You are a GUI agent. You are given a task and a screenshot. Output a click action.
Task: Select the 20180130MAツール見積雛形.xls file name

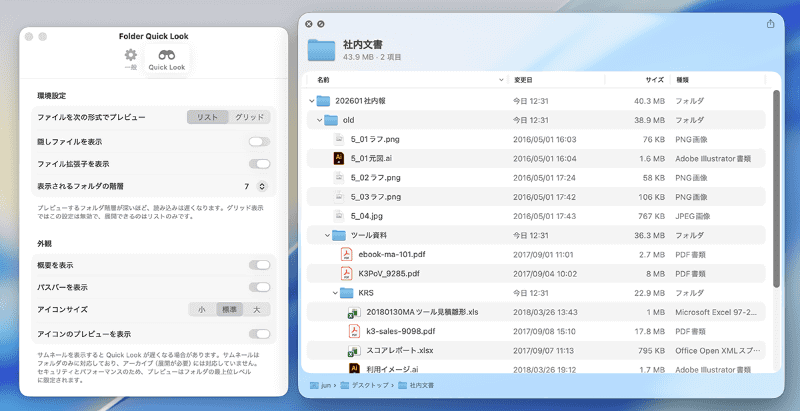tap(422, 312)
